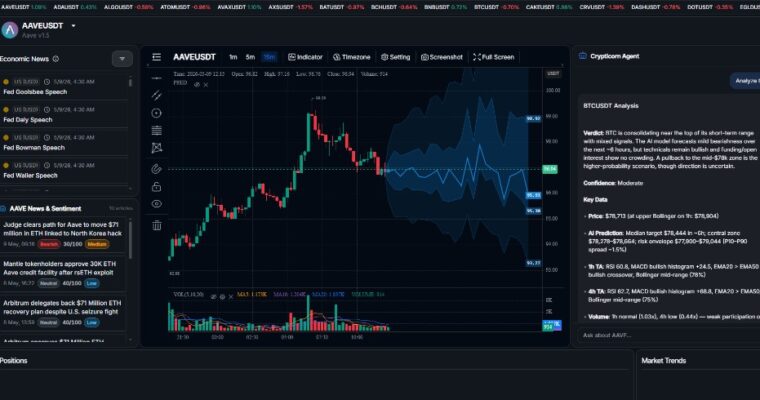
Task: Hide the PRED indicator eye icon
Action: (x=197, y=84)
